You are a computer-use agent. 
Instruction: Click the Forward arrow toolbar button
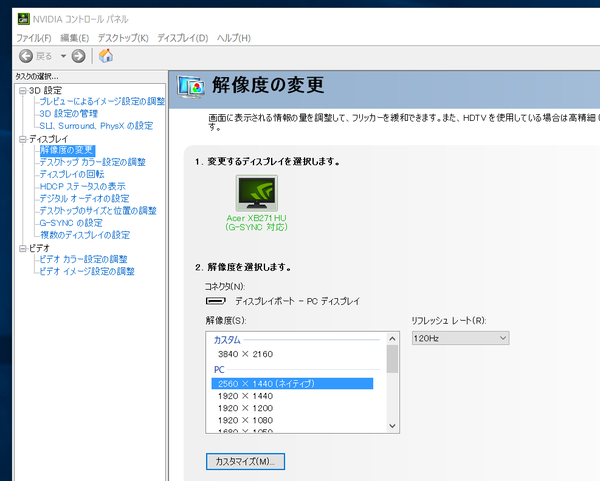(79, 56)
